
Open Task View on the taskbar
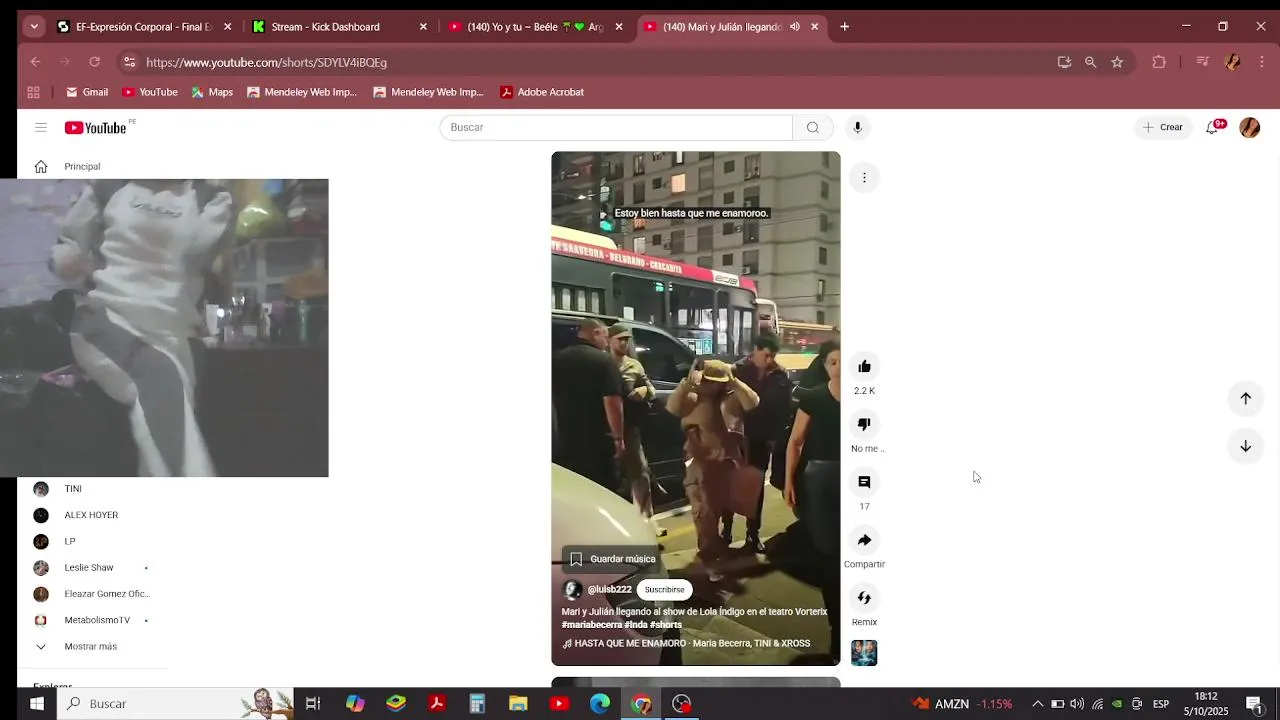tap(313, 703)
